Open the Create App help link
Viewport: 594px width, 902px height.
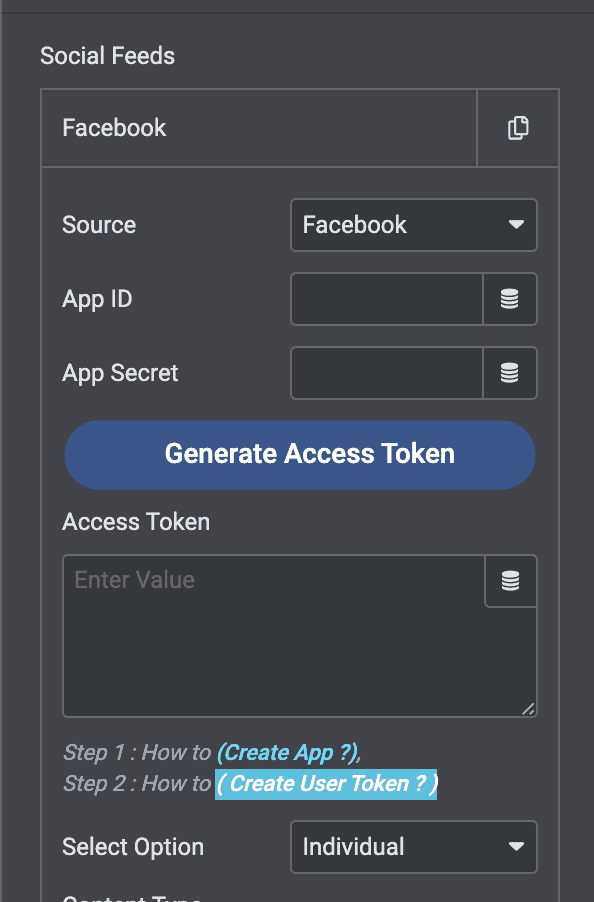(x=287, y=752)
